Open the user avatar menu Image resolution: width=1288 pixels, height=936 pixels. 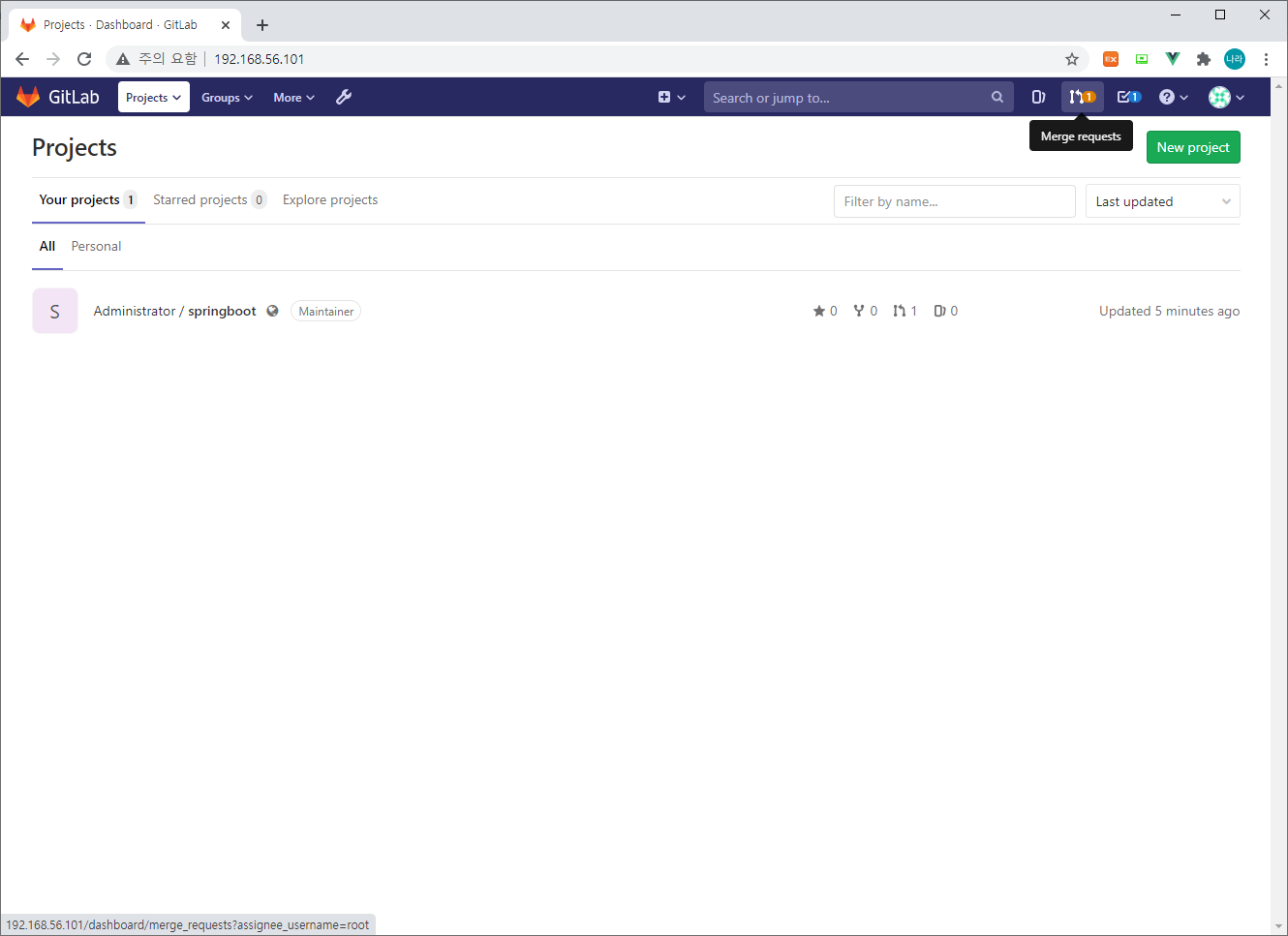1226,97
